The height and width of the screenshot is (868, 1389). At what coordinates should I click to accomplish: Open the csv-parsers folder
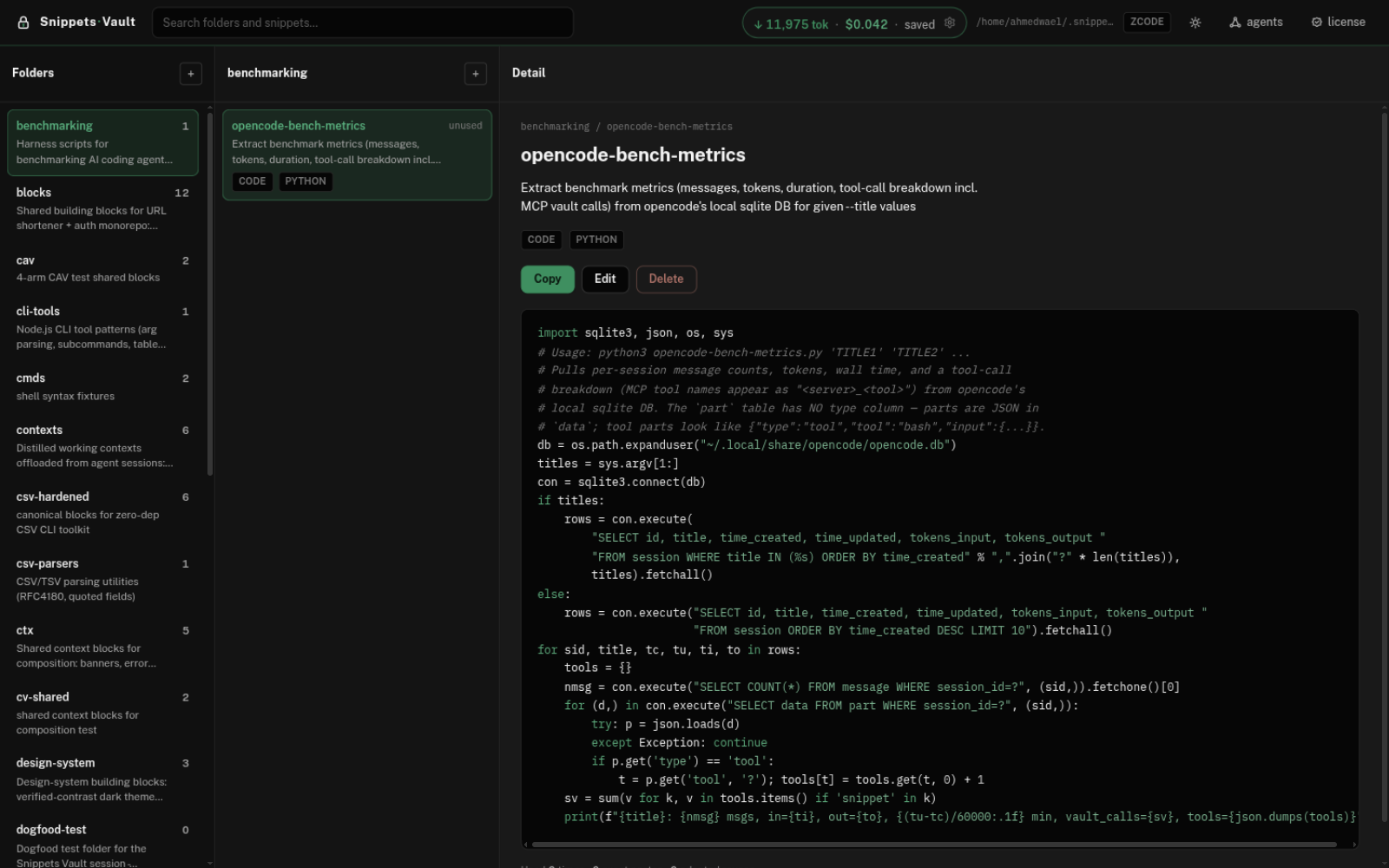pyautogui.click(x=102, y=579)
